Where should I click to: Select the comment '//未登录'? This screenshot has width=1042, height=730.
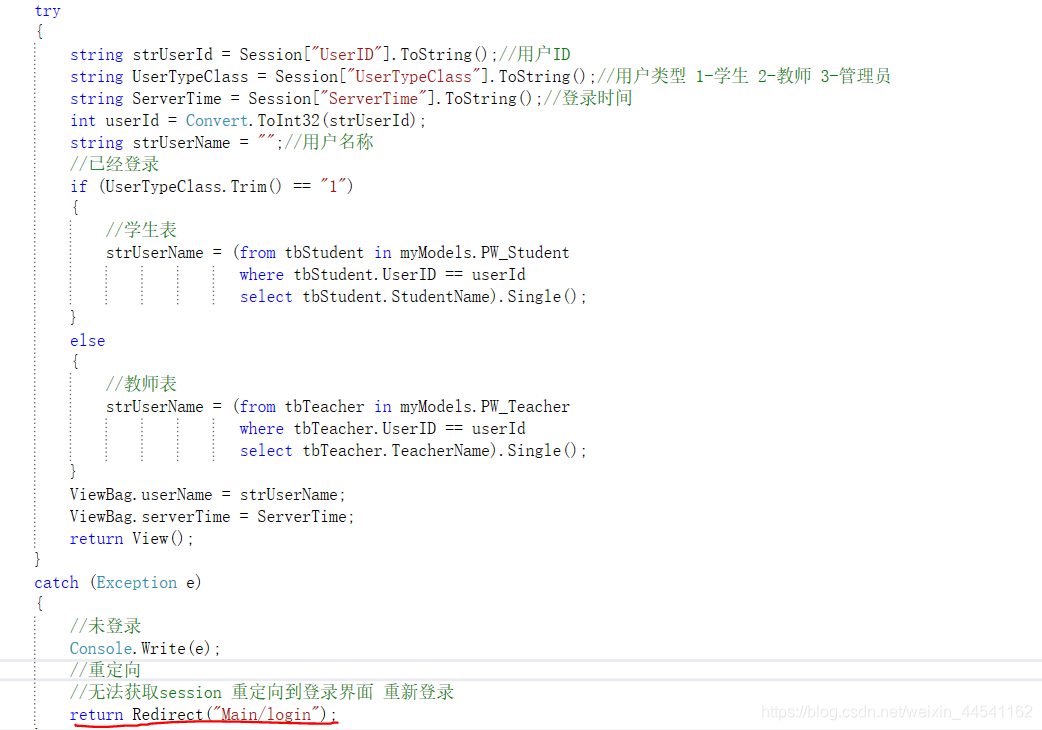click(x=105, y=626)
